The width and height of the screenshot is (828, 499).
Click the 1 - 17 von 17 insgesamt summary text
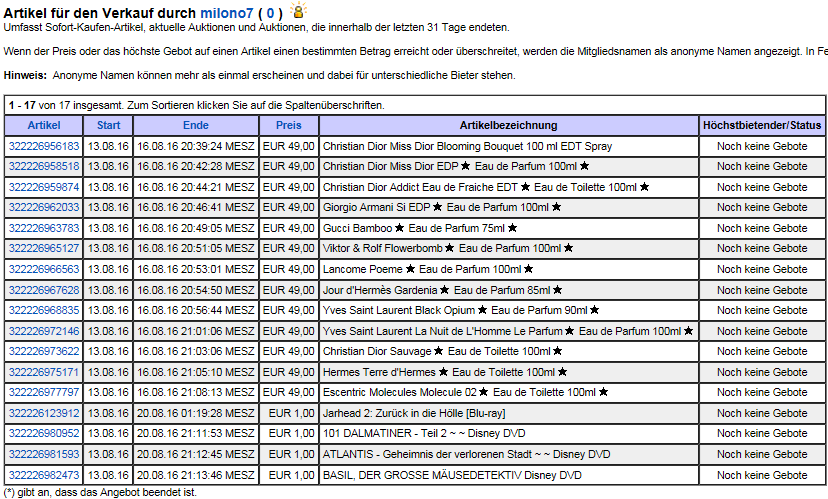pos(196,105)
